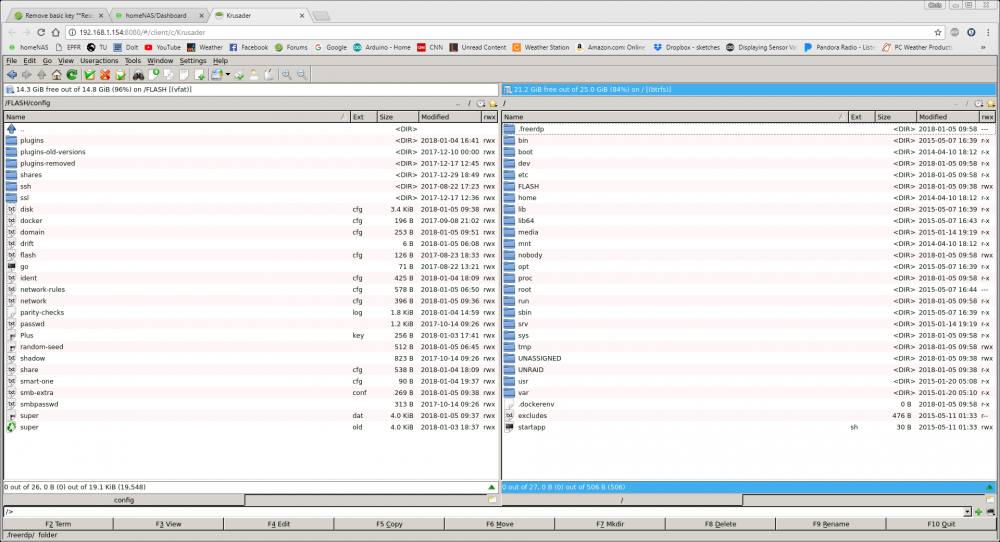Click the F5 Copy button
1000x542 pixels.
[389, 524]
